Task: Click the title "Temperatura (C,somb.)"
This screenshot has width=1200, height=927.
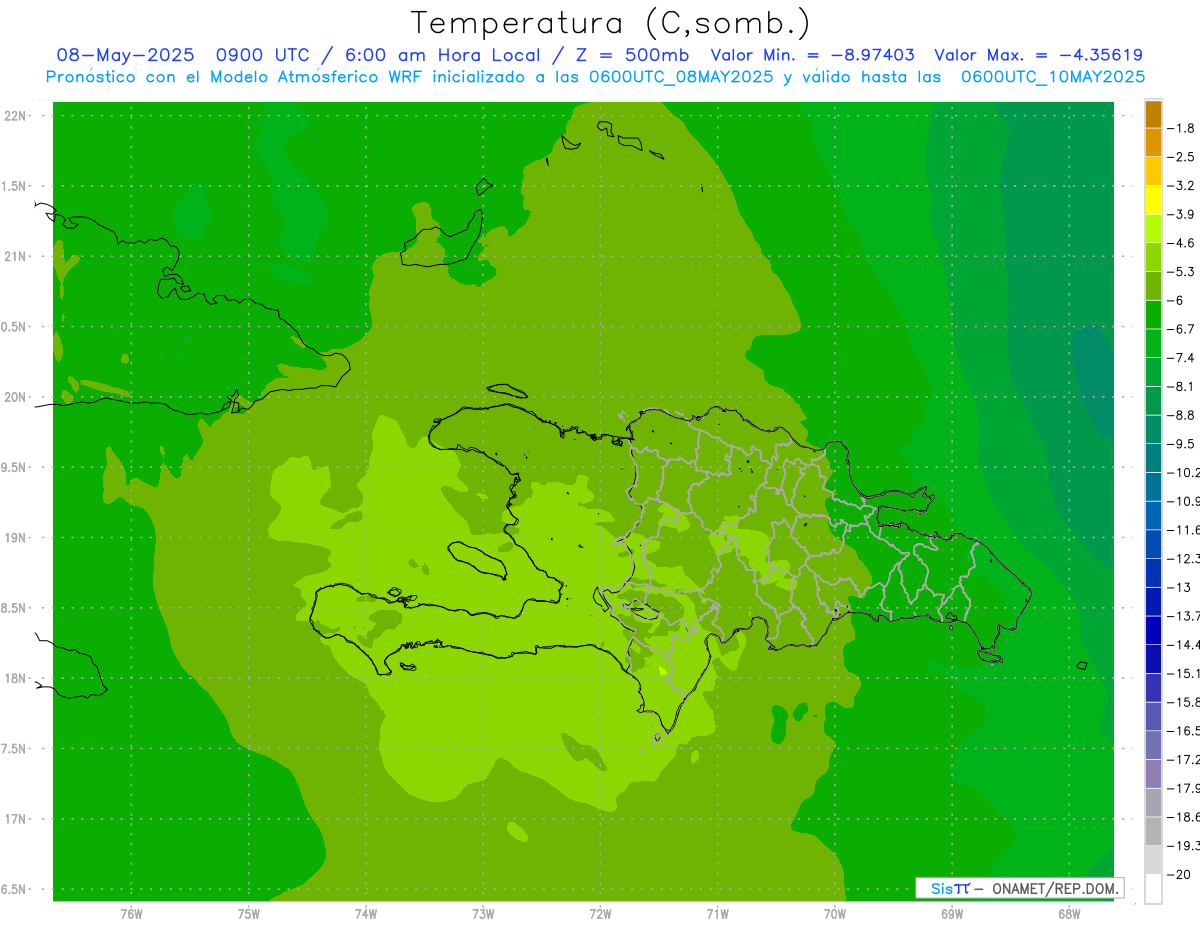Action: (610, 23)
